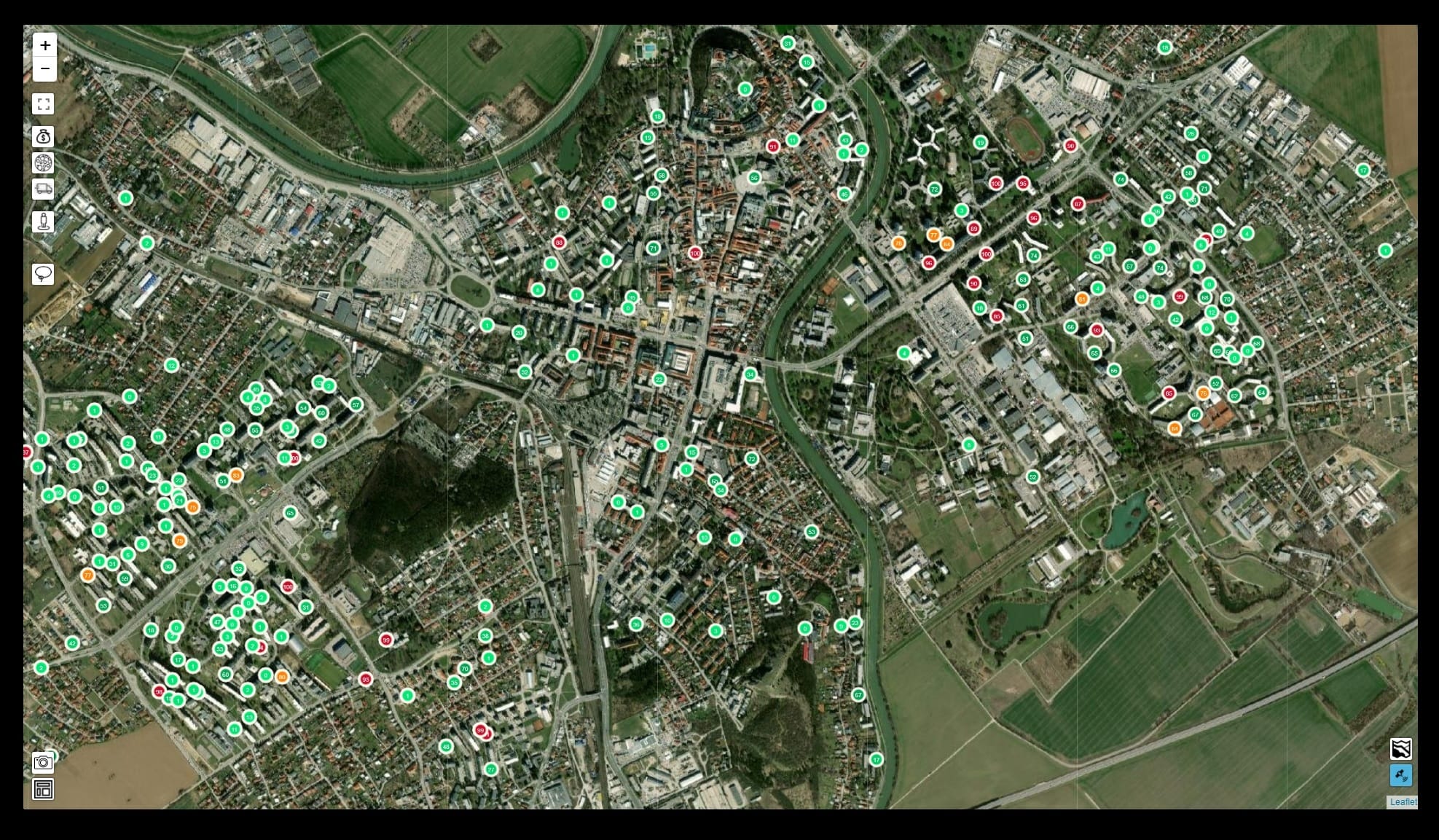The image size is (1439, 840).
Task: Select the green marker labeled 77
Action: coord(491,769)
